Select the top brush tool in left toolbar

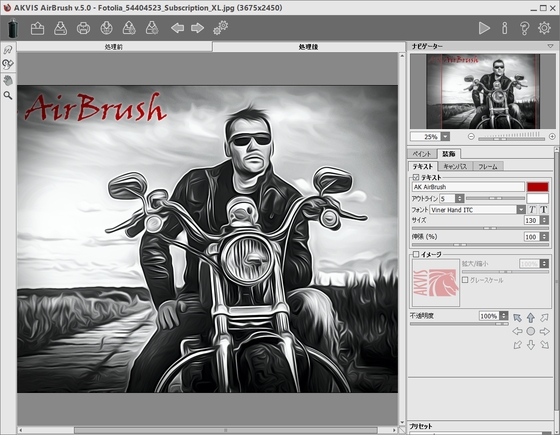tap(8, 49)
